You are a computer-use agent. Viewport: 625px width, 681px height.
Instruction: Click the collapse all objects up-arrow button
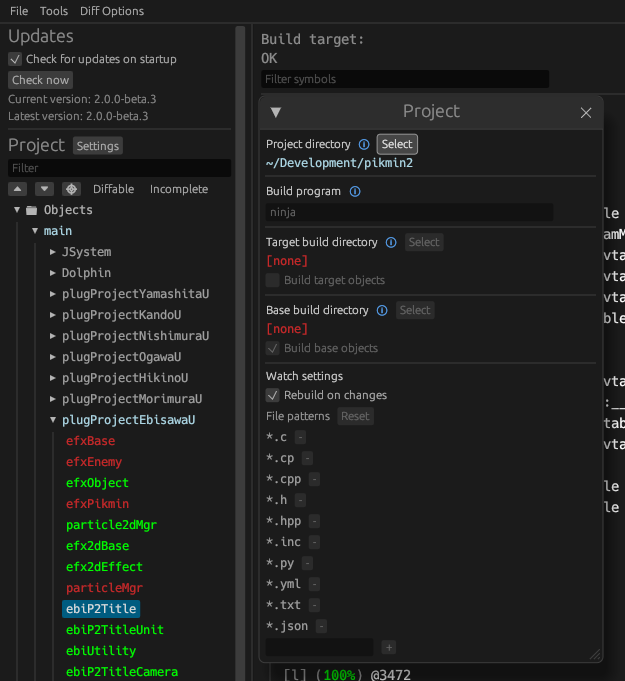[18, 189]
